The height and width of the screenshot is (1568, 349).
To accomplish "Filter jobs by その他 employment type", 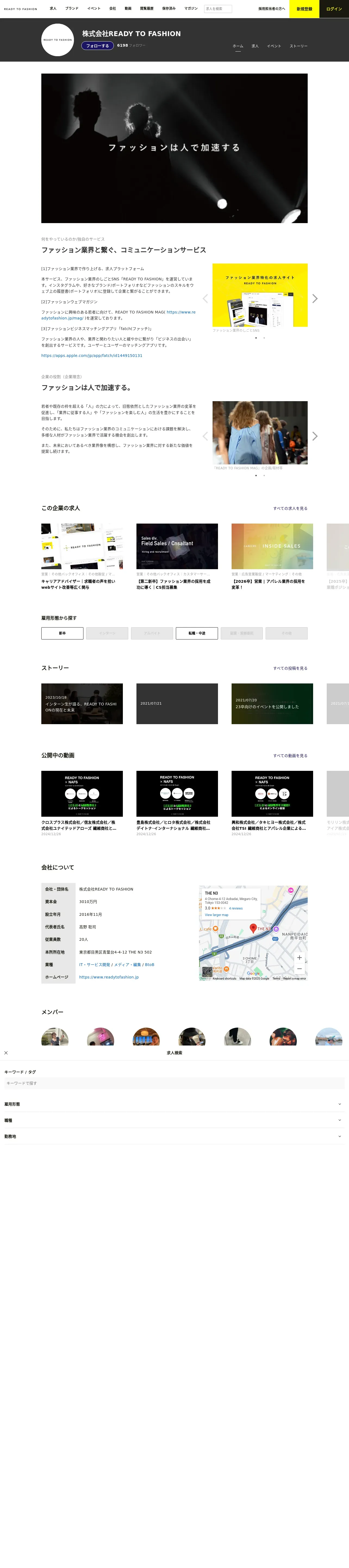I will point(286,633).
